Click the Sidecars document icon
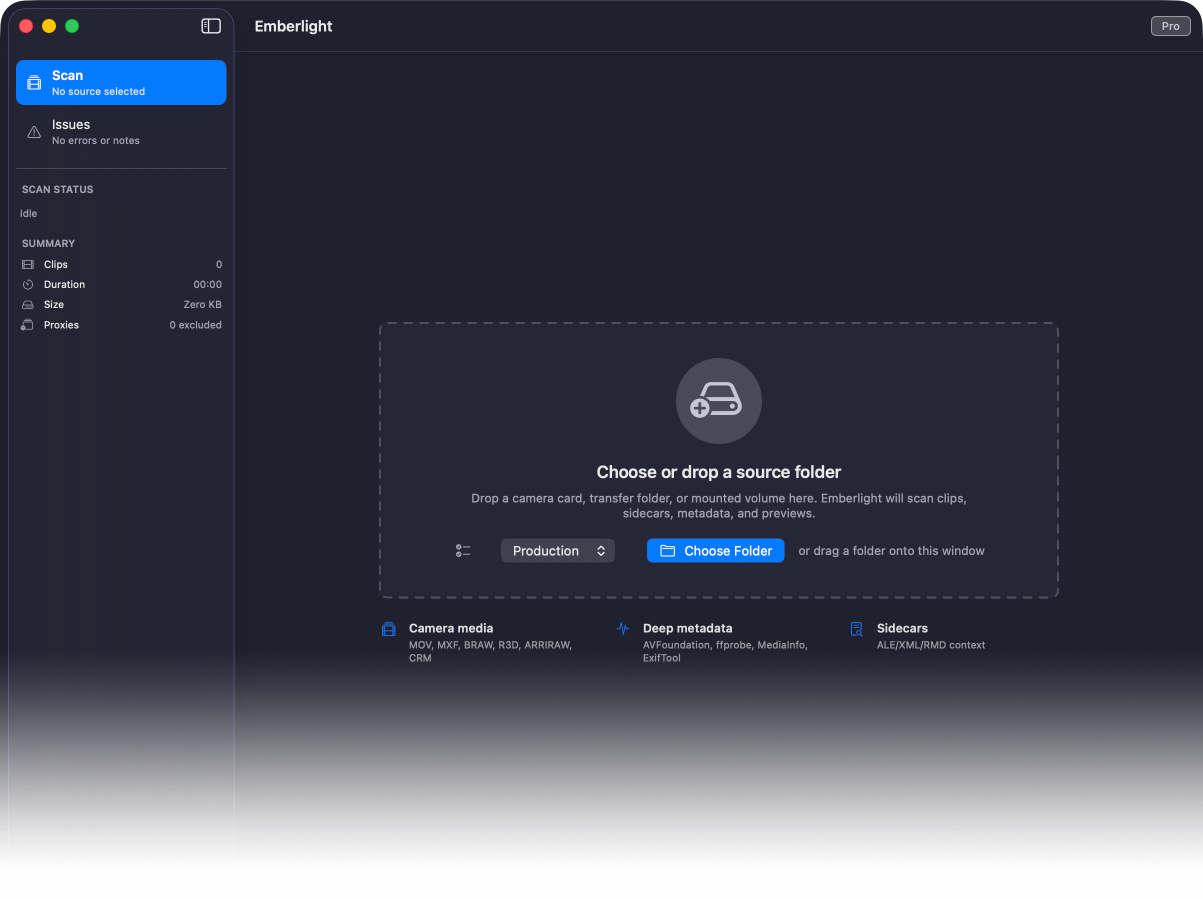Viewport: 1203px width, 899px height. tap(857, 629)
